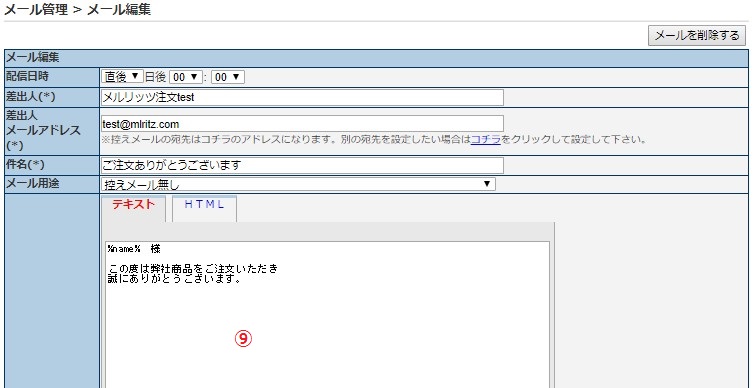
Task: Click the この度は弊社商品をご注文いただき line
Action: [193, 269]
